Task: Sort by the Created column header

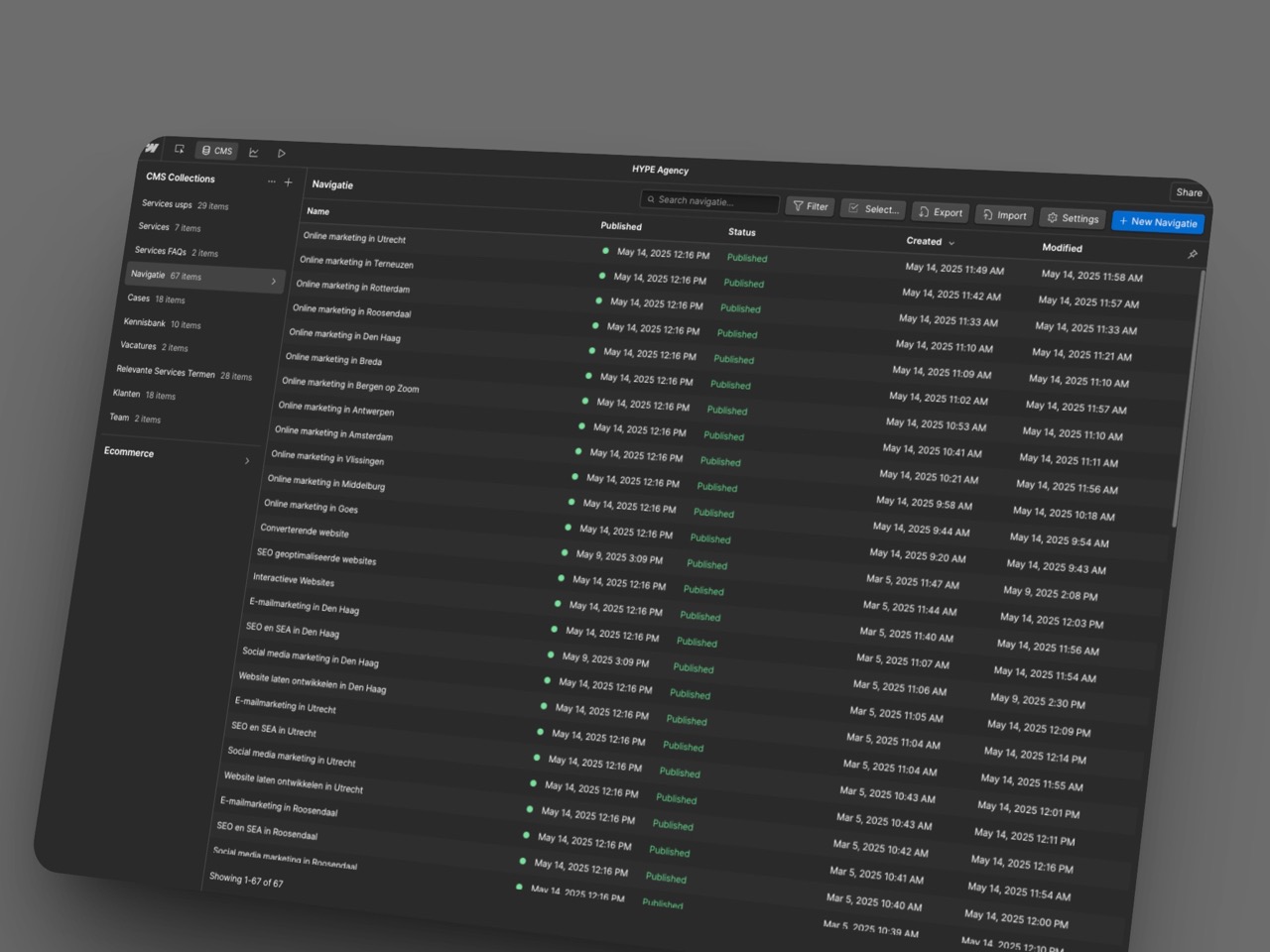Action: pos(930,241)
